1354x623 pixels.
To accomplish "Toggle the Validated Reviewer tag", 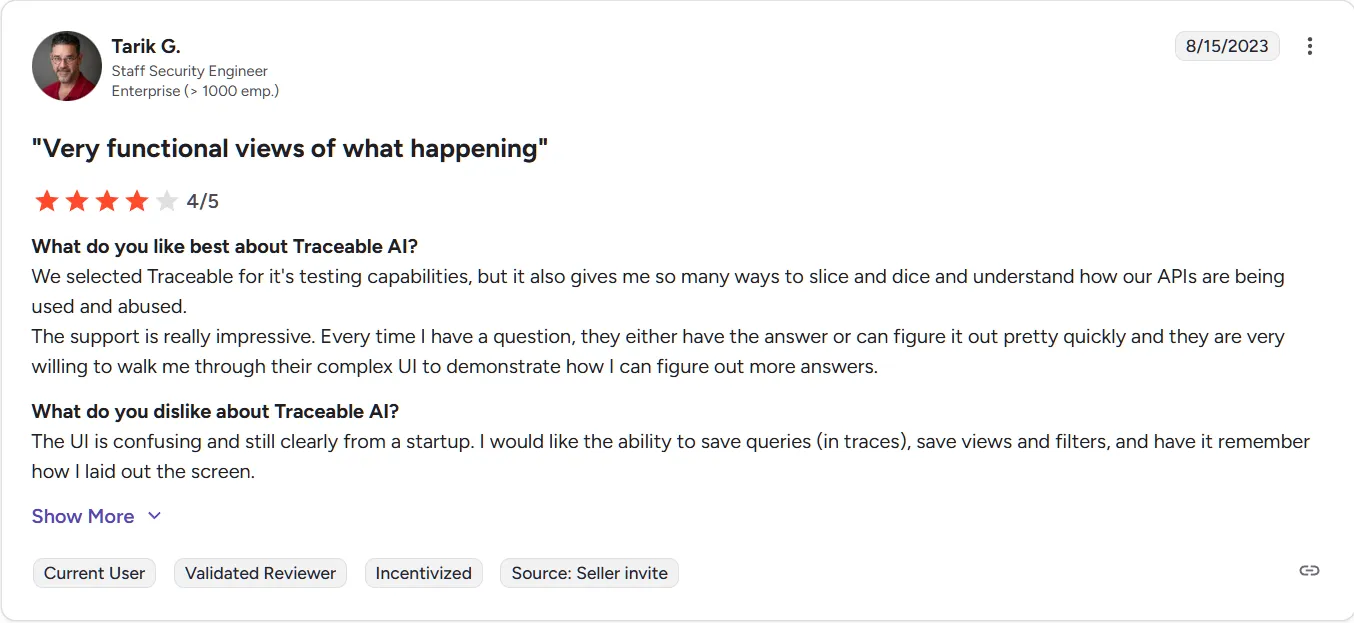I will tap(260, 573).
